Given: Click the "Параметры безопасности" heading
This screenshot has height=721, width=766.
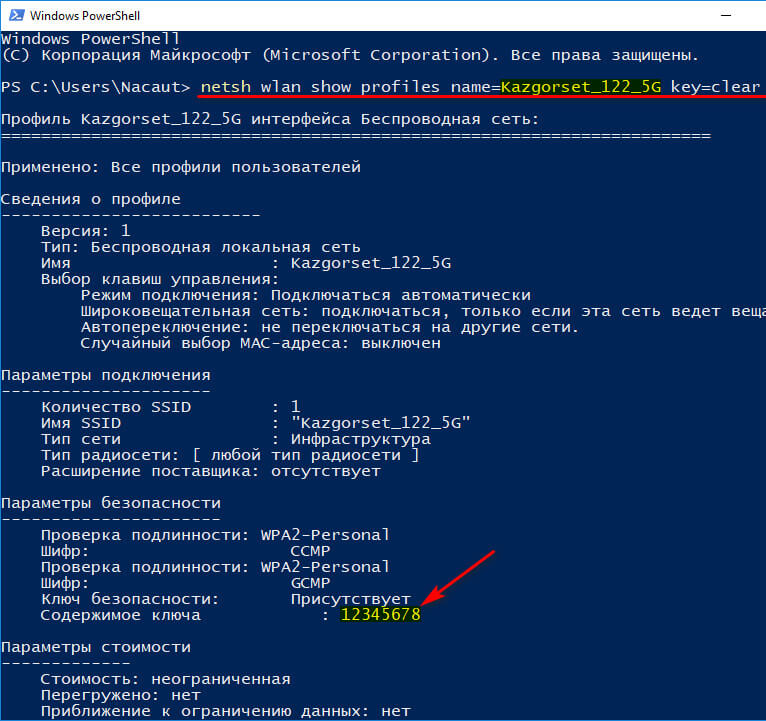Looking at the screenshot, I should (111, 503).
